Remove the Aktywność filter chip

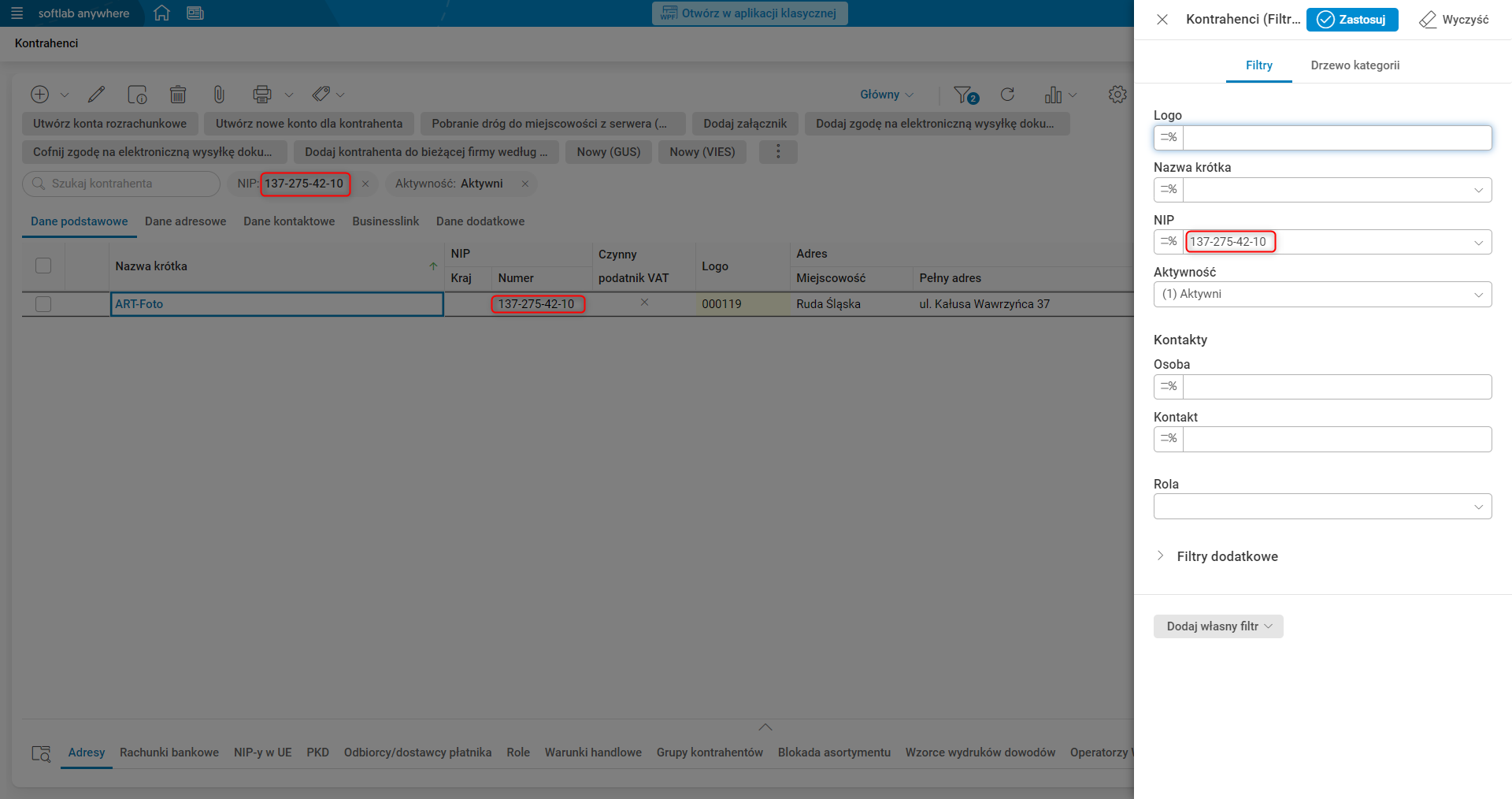pos(525,184)
